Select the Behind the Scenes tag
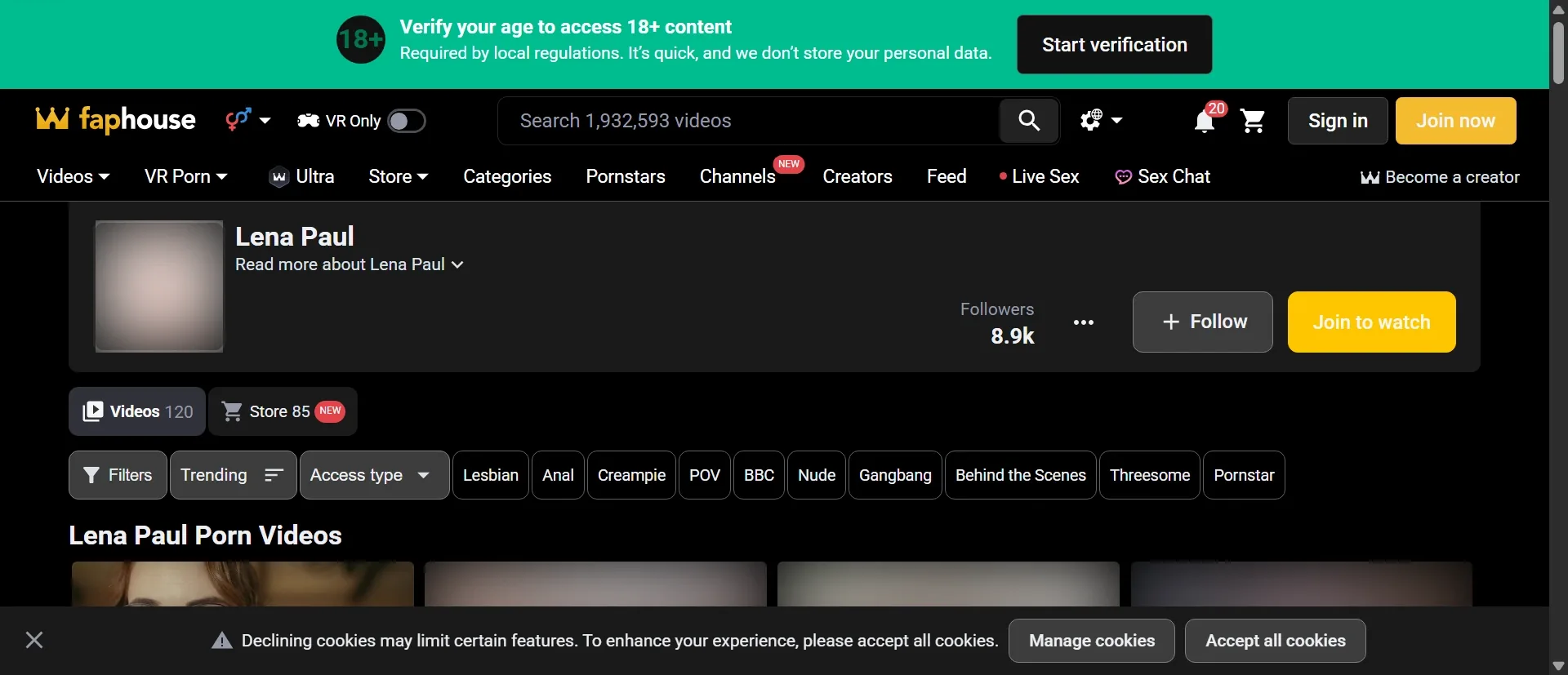The height and width of the screenshot is (675, 1568). [x=1021, y=475]
